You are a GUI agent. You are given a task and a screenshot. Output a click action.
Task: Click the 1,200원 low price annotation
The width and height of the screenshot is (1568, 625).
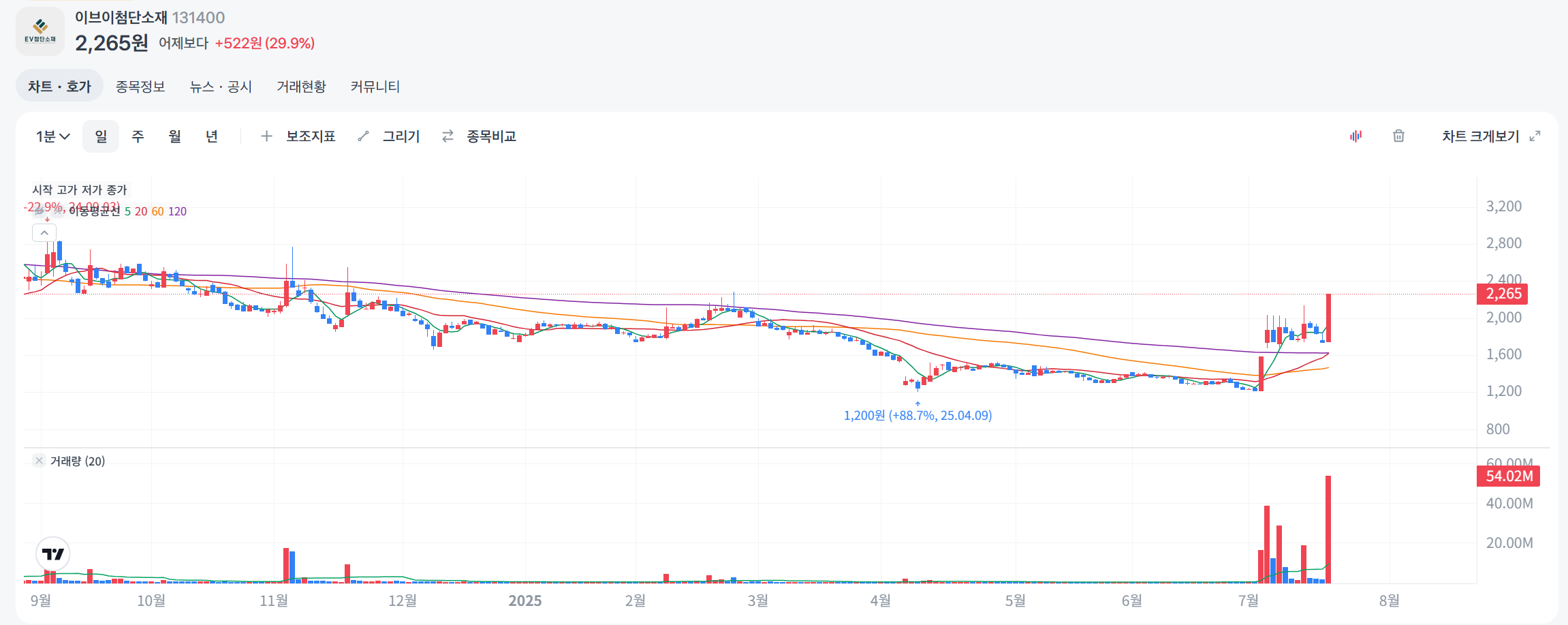[x=918, y=415]
